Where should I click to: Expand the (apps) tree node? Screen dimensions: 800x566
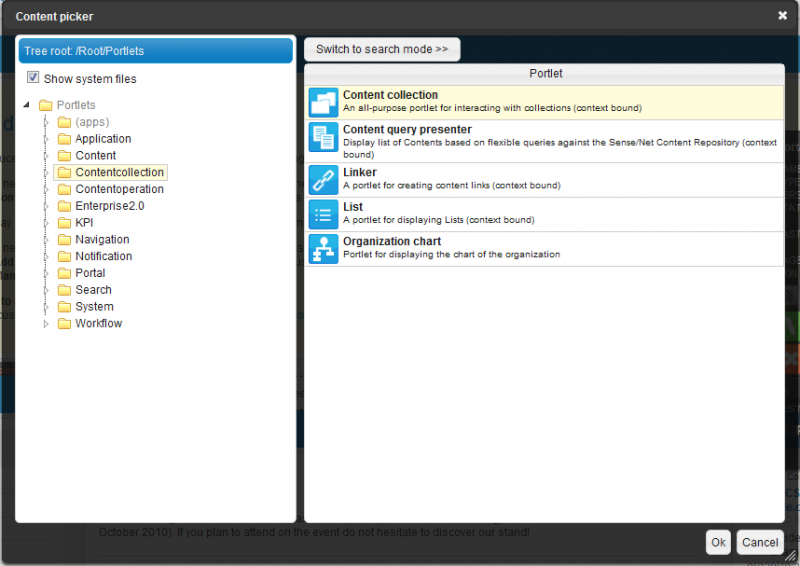pos(46,122)
